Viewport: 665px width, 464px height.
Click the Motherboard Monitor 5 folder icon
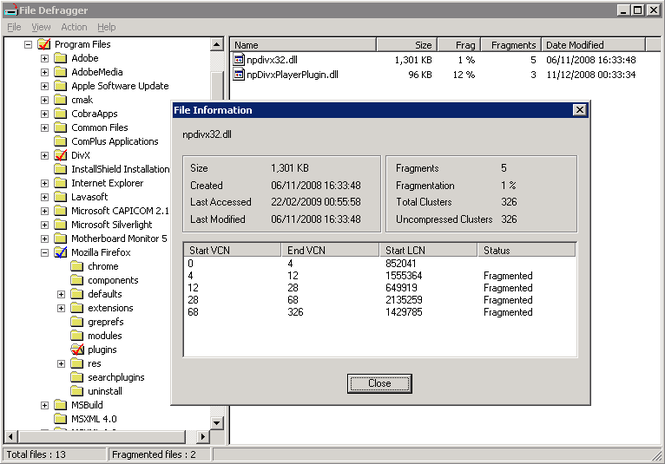coord(61,238)
